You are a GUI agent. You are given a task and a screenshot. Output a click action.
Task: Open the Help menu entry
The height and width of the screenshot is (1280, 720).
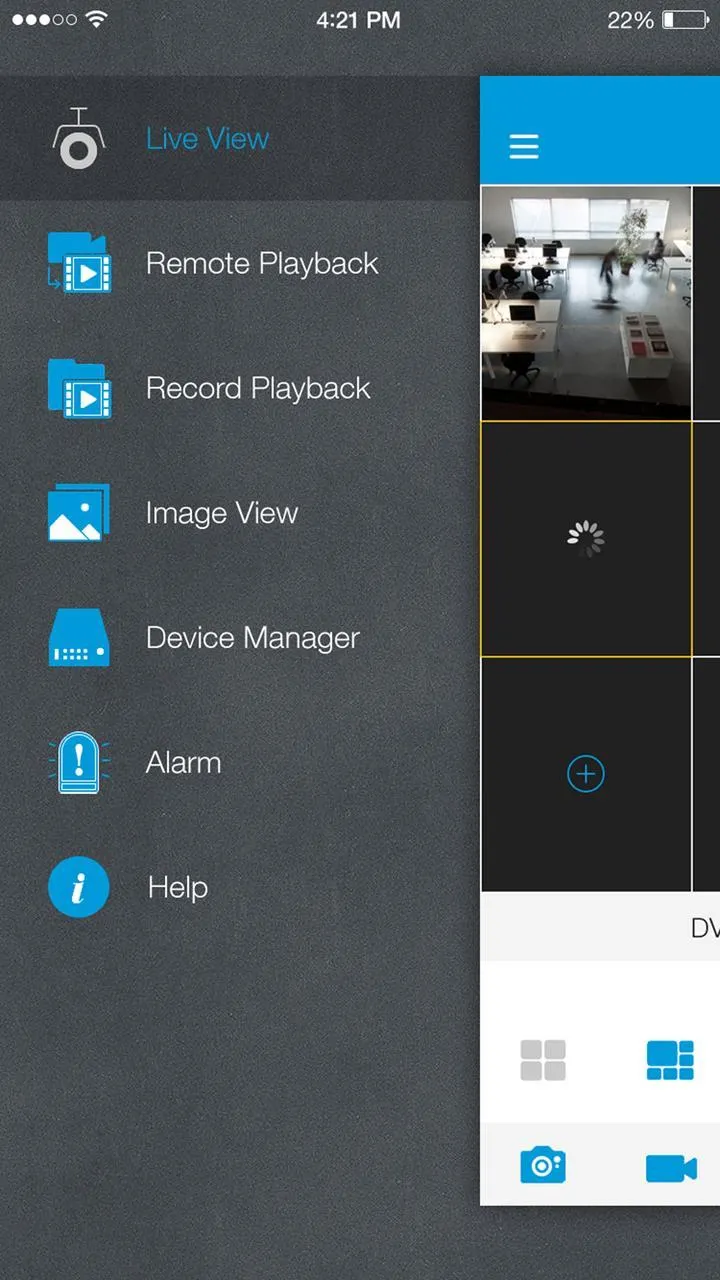178,887
